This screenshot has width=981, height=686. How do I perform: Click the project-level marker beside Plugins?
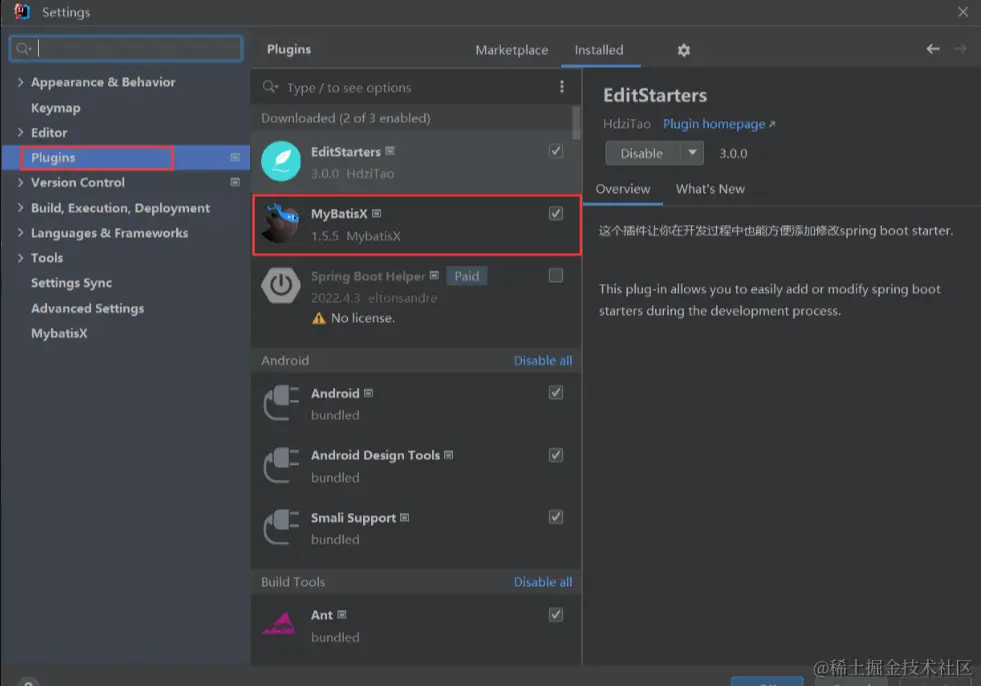[x=235, y=157]
